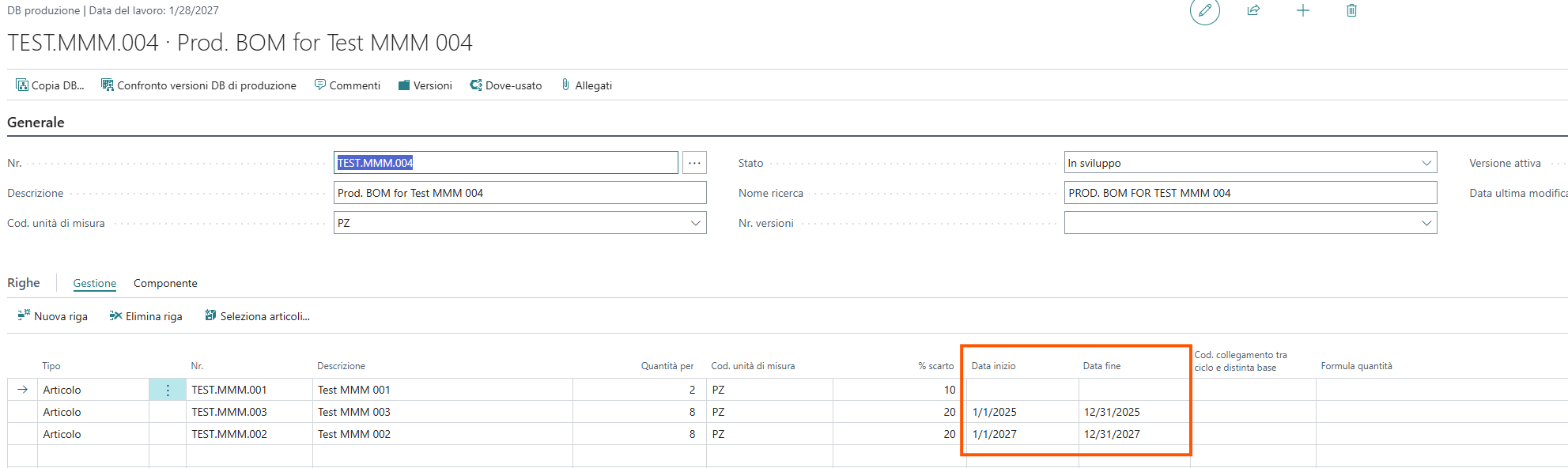Click Nuova riga button
Image resolution: width=1568 pixels, height=468 pixels.
click(53, 316)
